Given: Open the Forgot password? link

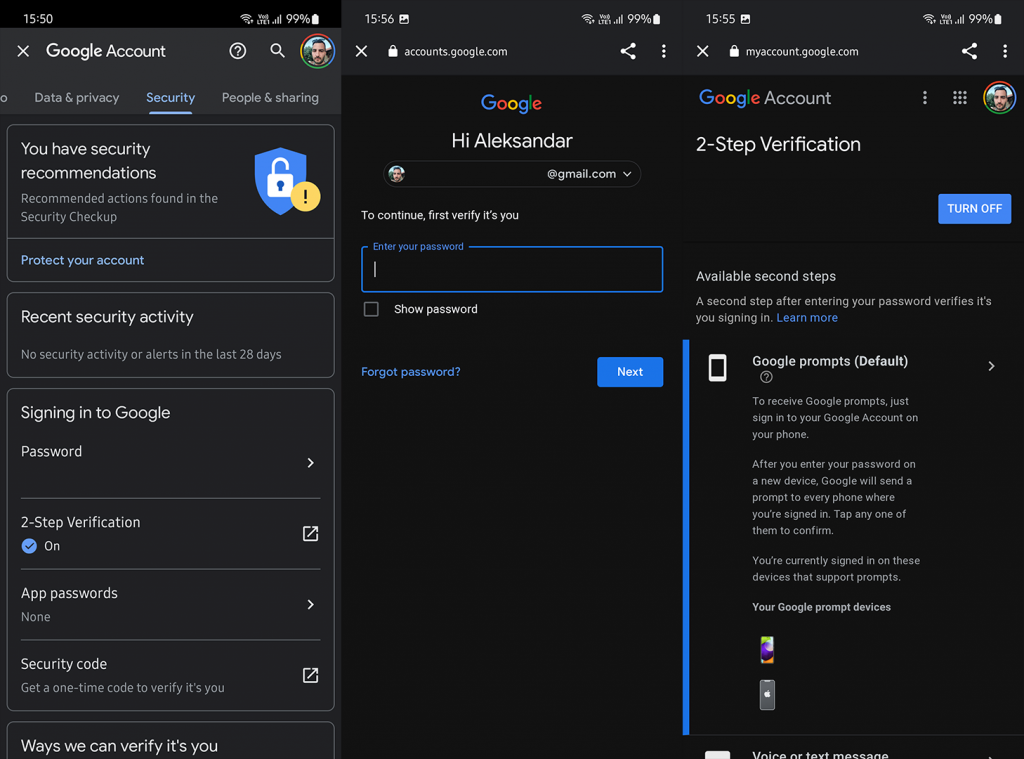Looking at the screenshot, I should 411,372.
